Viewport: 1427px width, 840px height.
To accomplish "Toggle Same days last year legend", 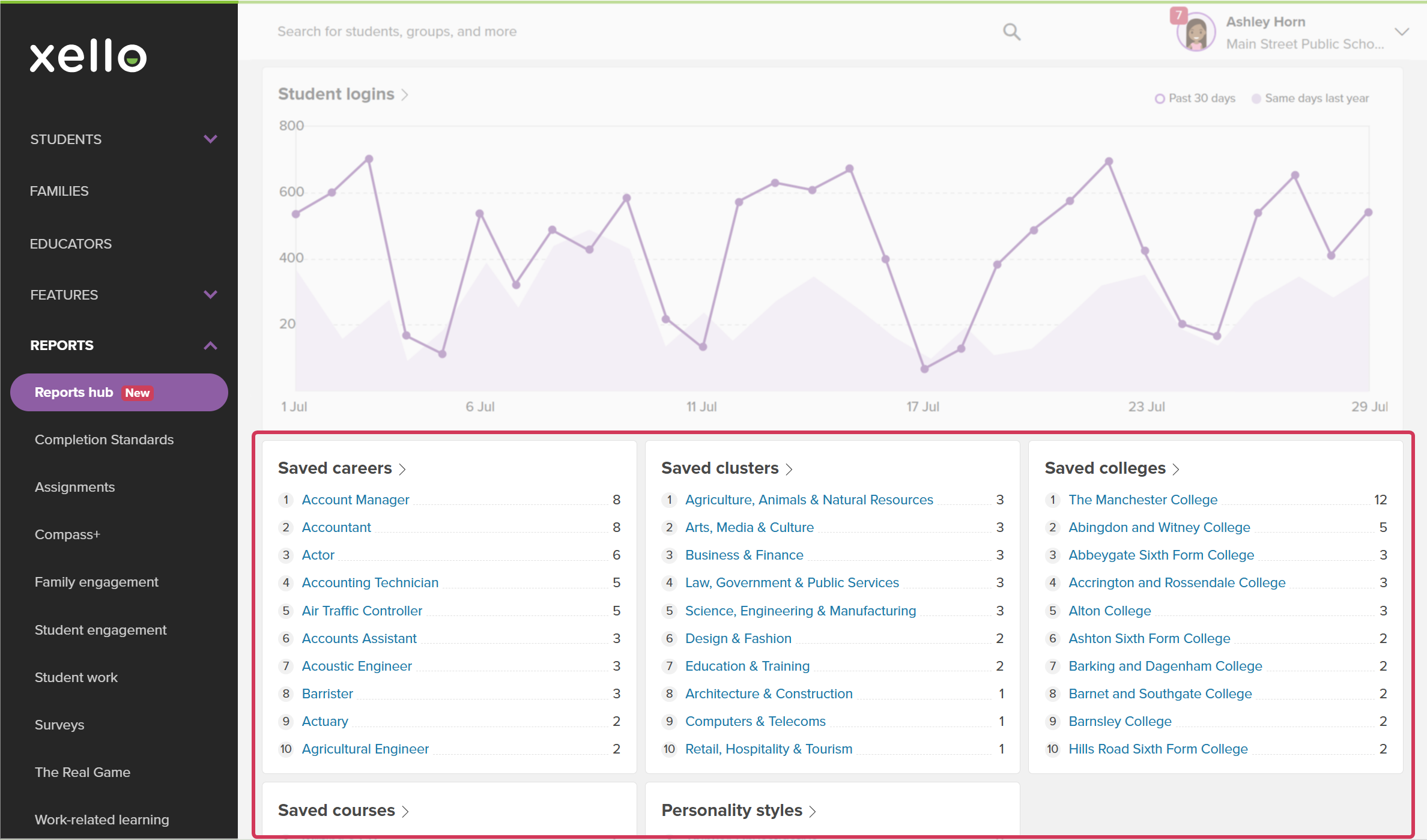I will [1310, 98].
